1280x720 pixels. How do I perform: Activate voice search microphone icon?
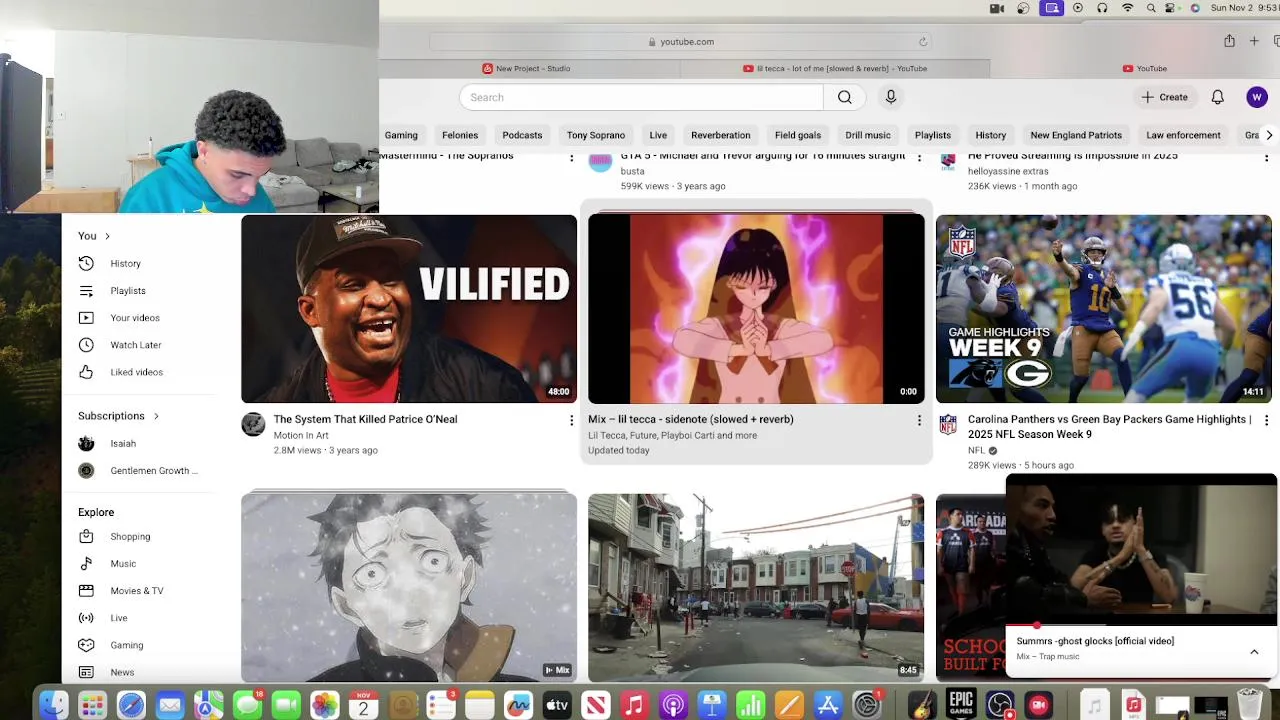pos(891,97)
